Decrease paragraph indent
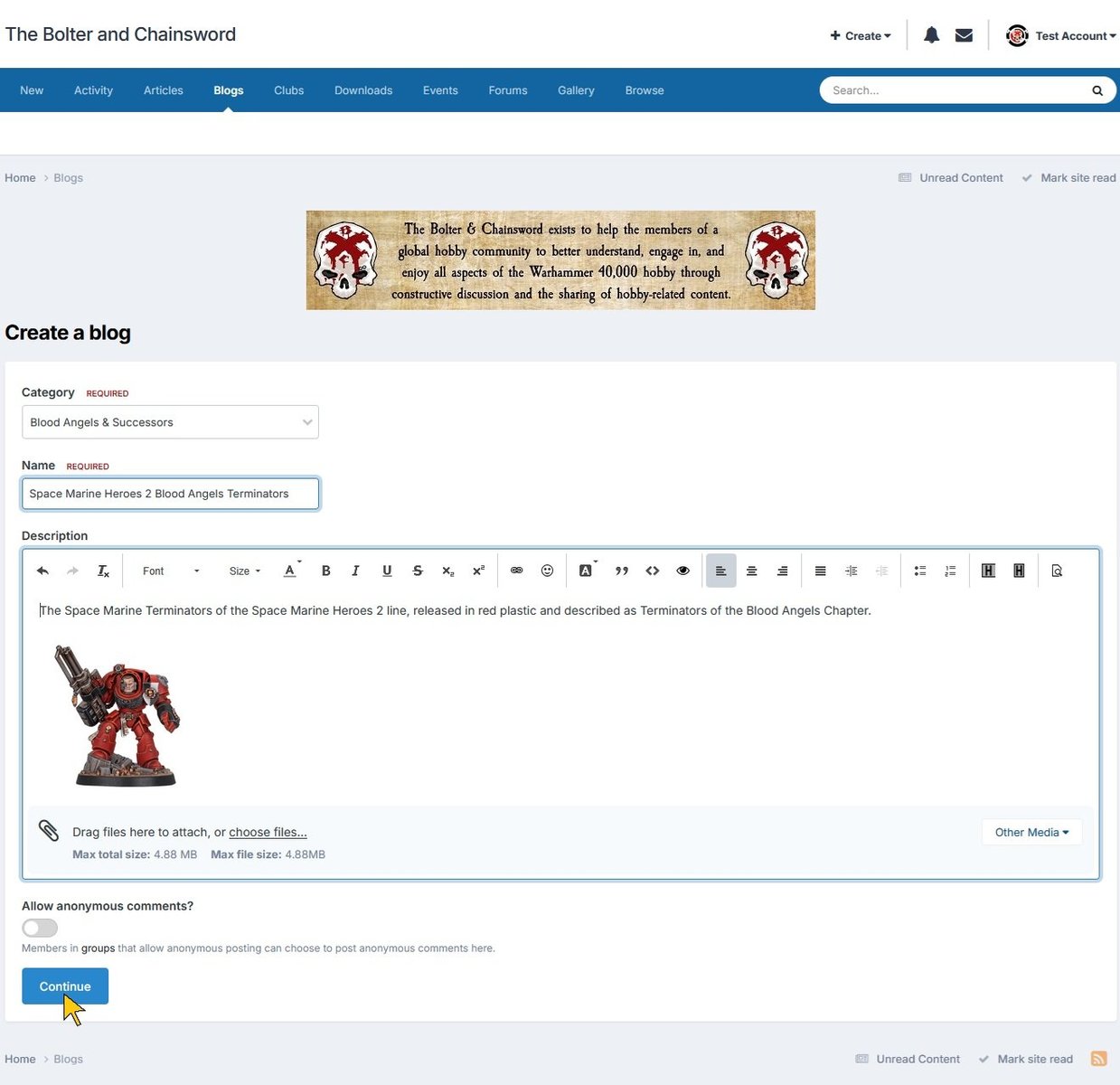The width and height of the screenshot is (1120, 1085). click(x=882, y=571)
